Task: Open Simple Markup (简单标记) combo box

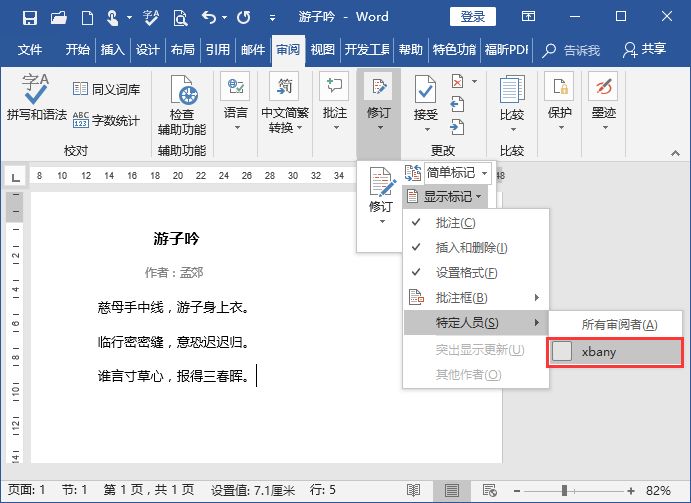Action: click(457, 173)
